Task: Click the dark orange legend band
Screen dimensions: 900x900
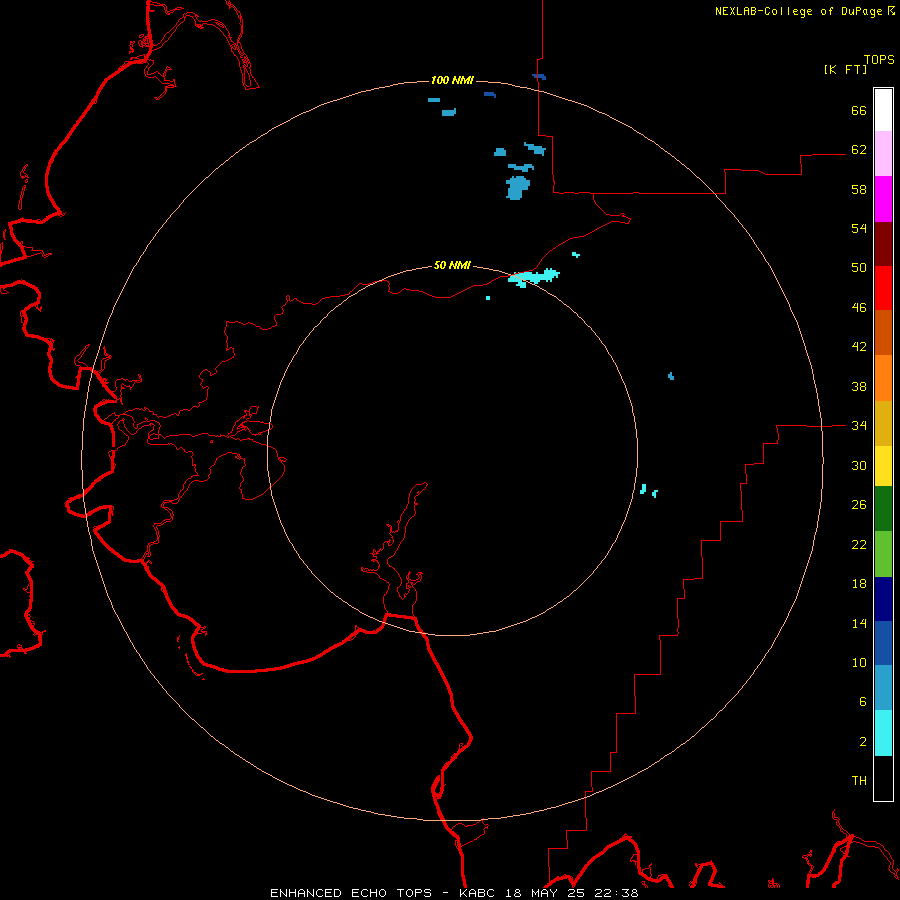Action: click(x=883, y=333)
